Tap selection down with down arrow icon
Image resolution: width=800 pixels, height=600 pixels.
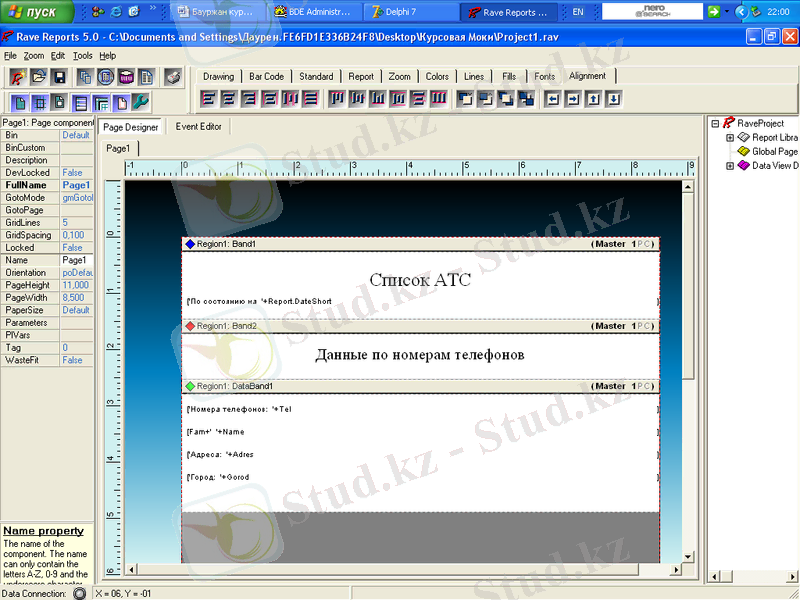(614, 98)
